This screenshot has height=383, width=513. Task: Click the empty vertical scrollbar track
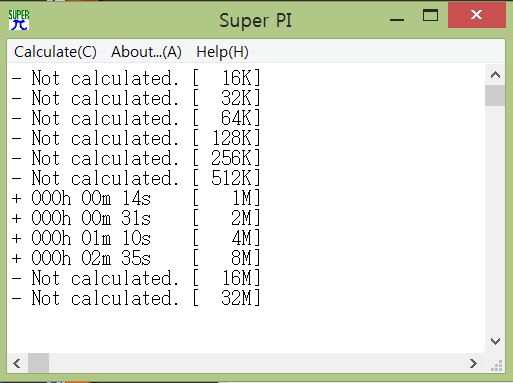coord(495,219)
